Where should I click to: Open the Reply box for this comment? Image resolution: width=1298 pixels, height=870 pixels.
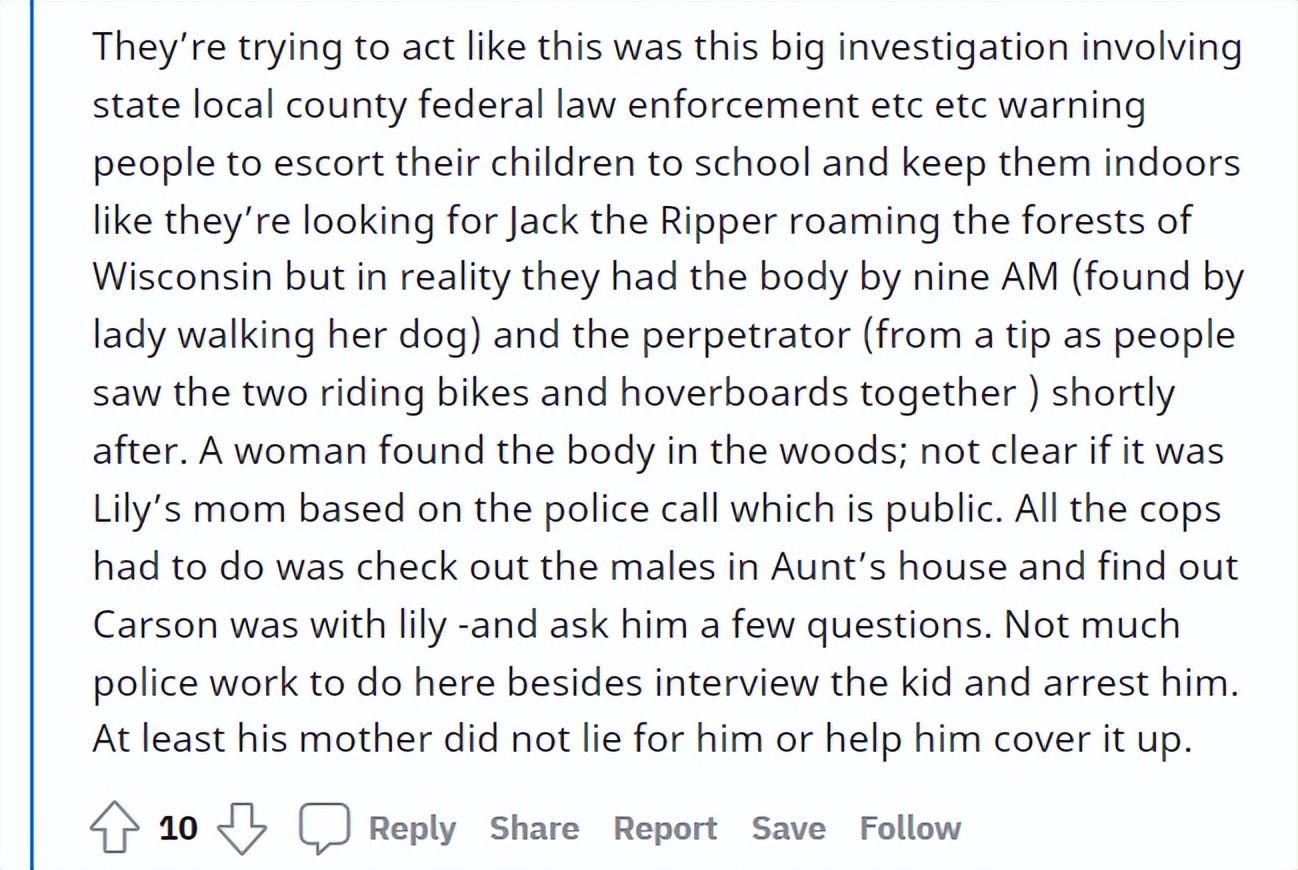tap(412, 828)
